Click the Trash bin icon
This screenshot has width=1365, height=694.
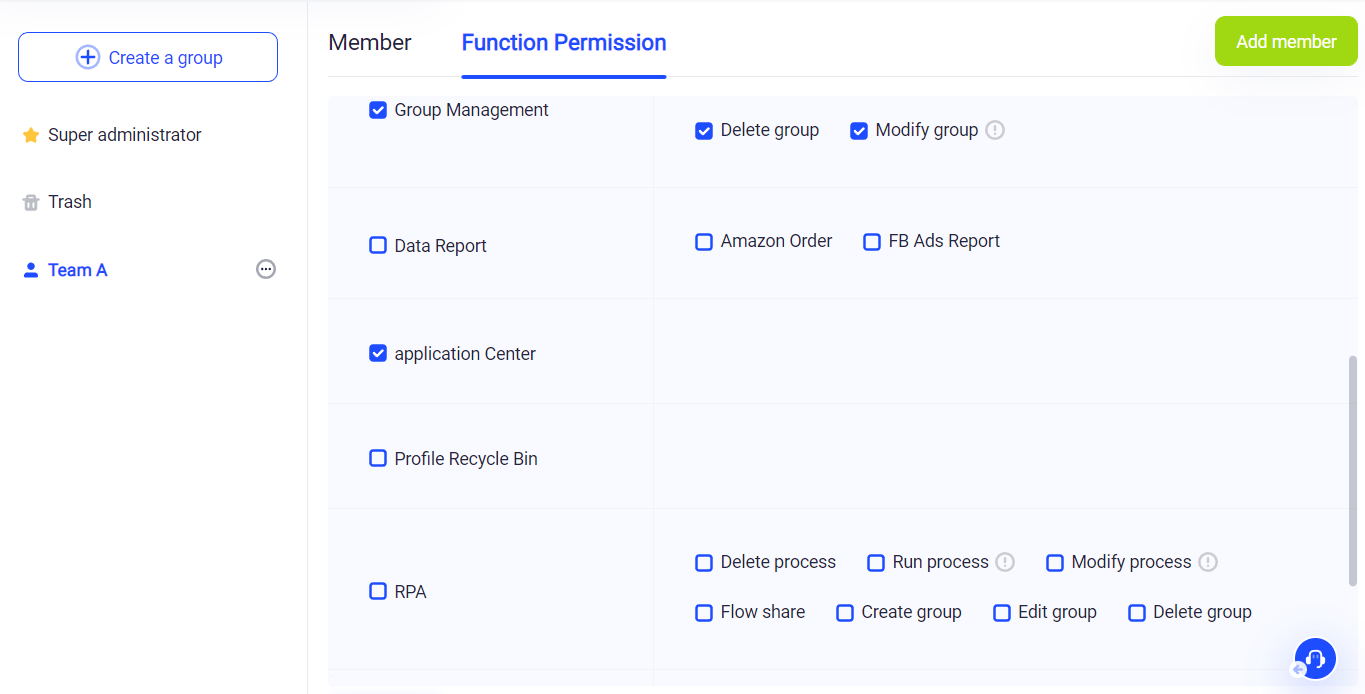click(x=31, y=203)
